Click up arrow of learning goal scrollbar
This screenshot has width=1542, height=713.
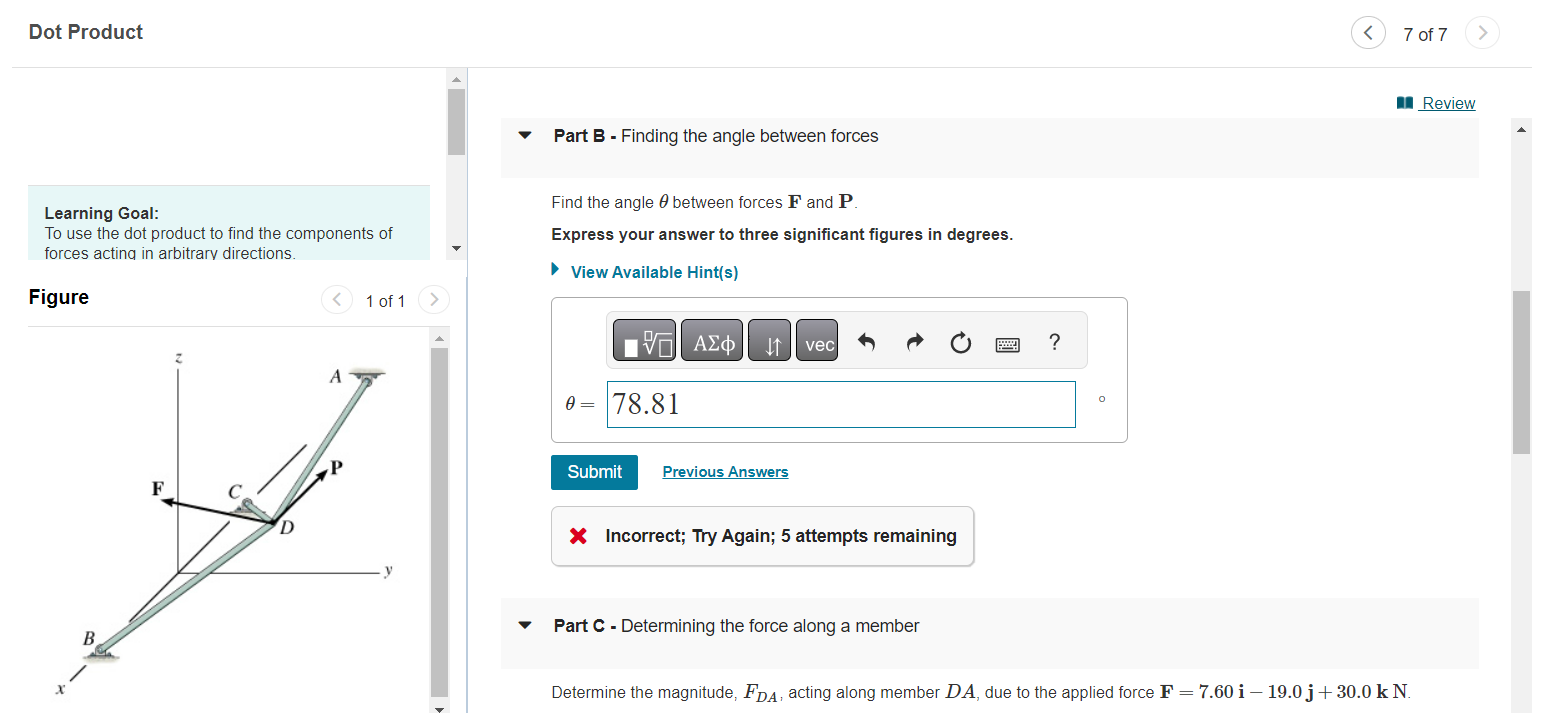coord(456,79)
